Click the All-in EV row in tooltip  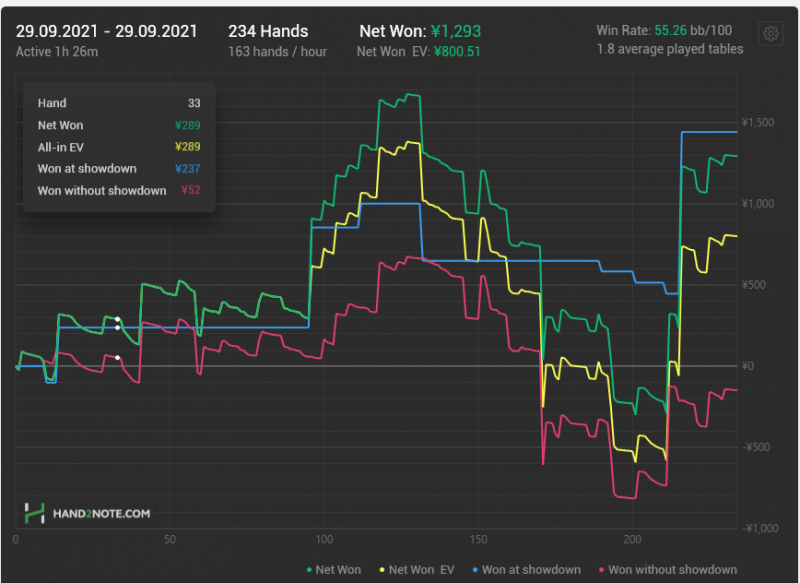(x=120, y=147)
